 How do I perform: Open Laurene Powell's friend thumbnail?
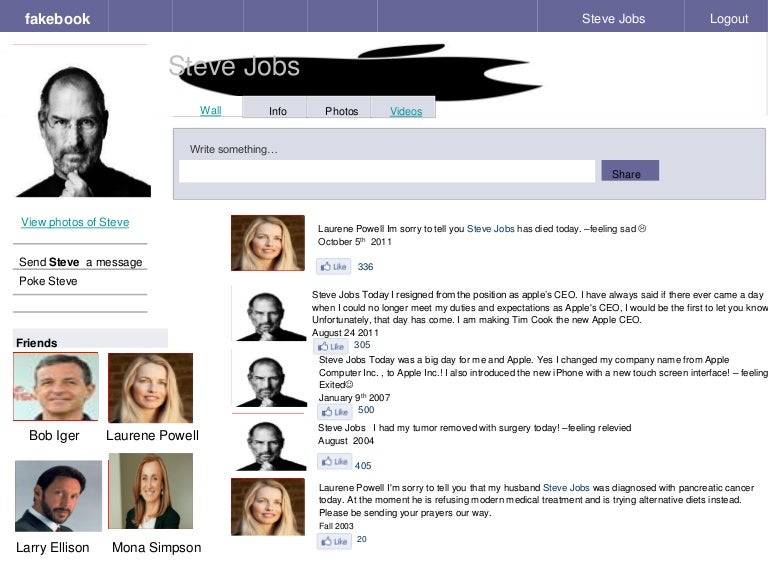pyautogui.click(x=150, y=388)
